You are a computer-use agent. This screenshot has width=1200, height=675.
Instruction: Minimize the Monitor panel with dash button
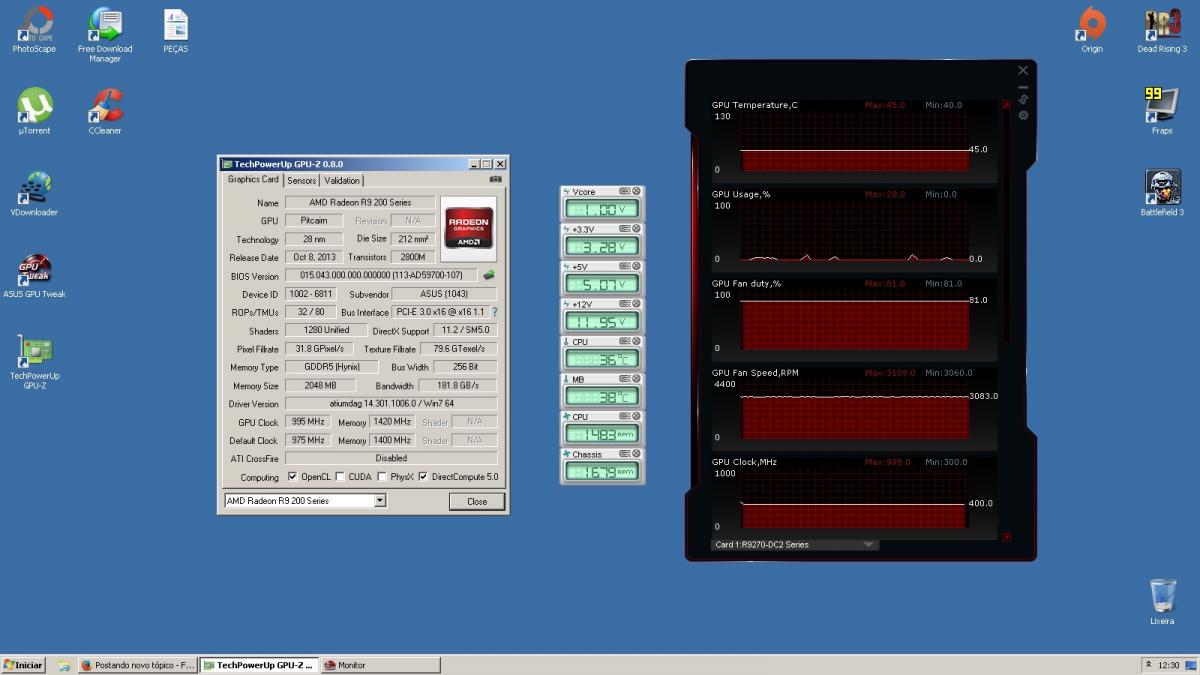(1023, 87)
